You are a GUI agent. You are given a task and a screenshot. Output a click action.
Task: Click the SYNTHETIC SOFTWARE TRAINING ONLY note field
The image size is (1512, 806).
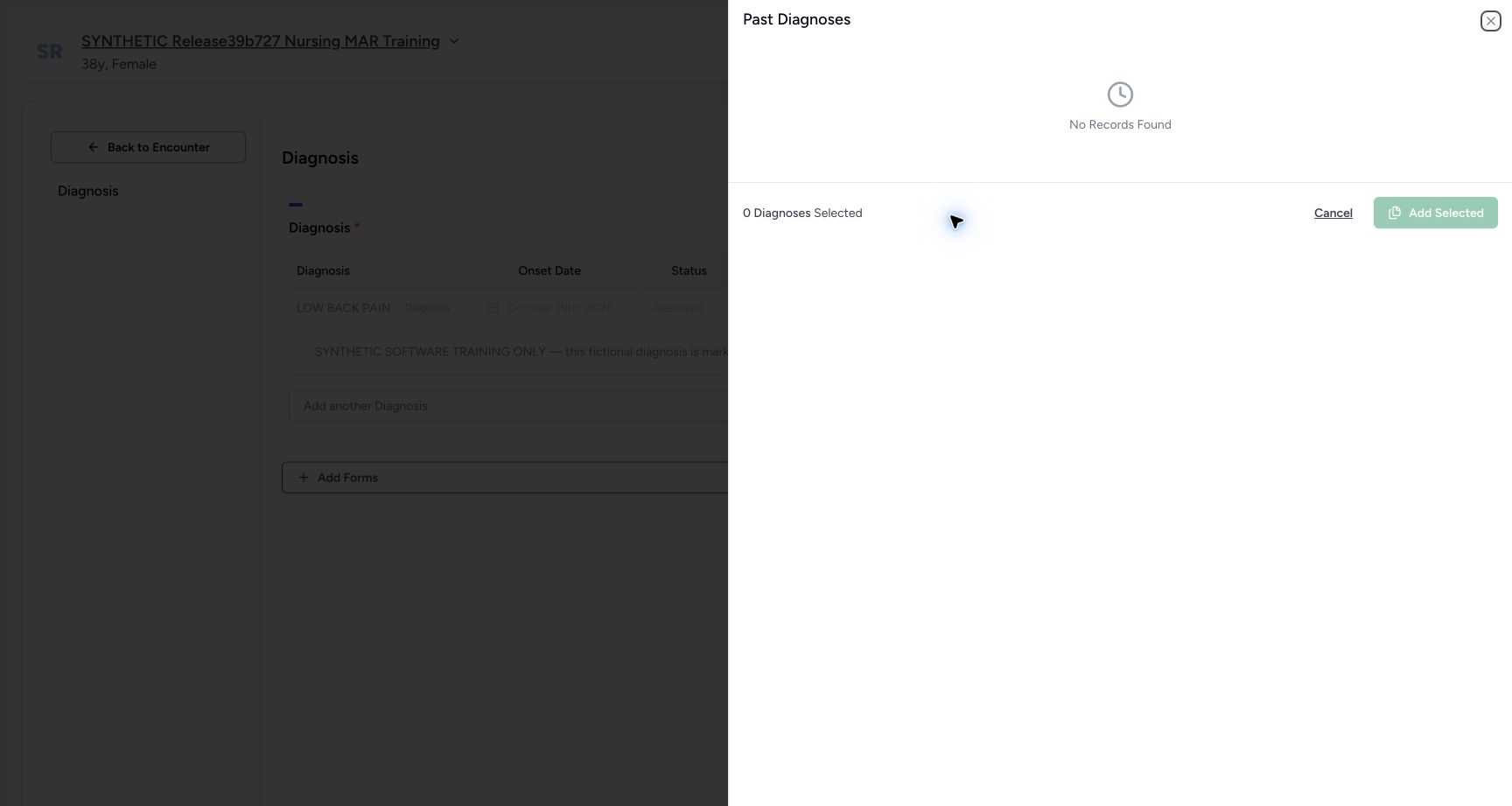coord(516,352)
